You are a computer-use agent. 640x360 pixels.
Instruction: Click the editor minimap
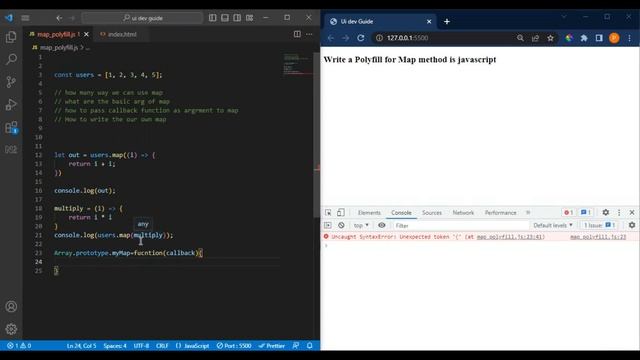point(297,64)
